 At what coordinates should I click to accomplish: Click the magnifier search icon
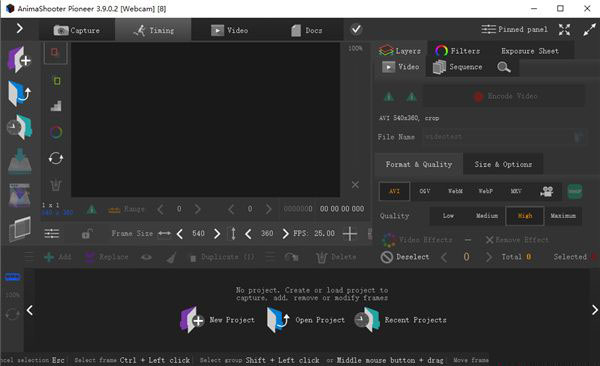(x=504, y=67)
